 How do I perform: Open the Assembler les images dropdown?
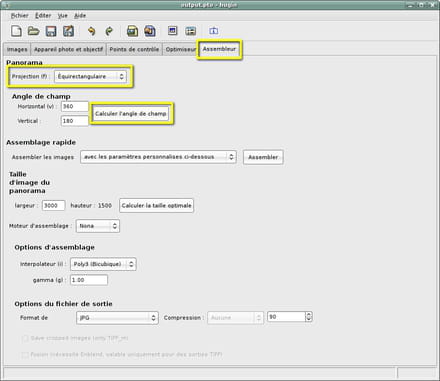tap(158, 157)
